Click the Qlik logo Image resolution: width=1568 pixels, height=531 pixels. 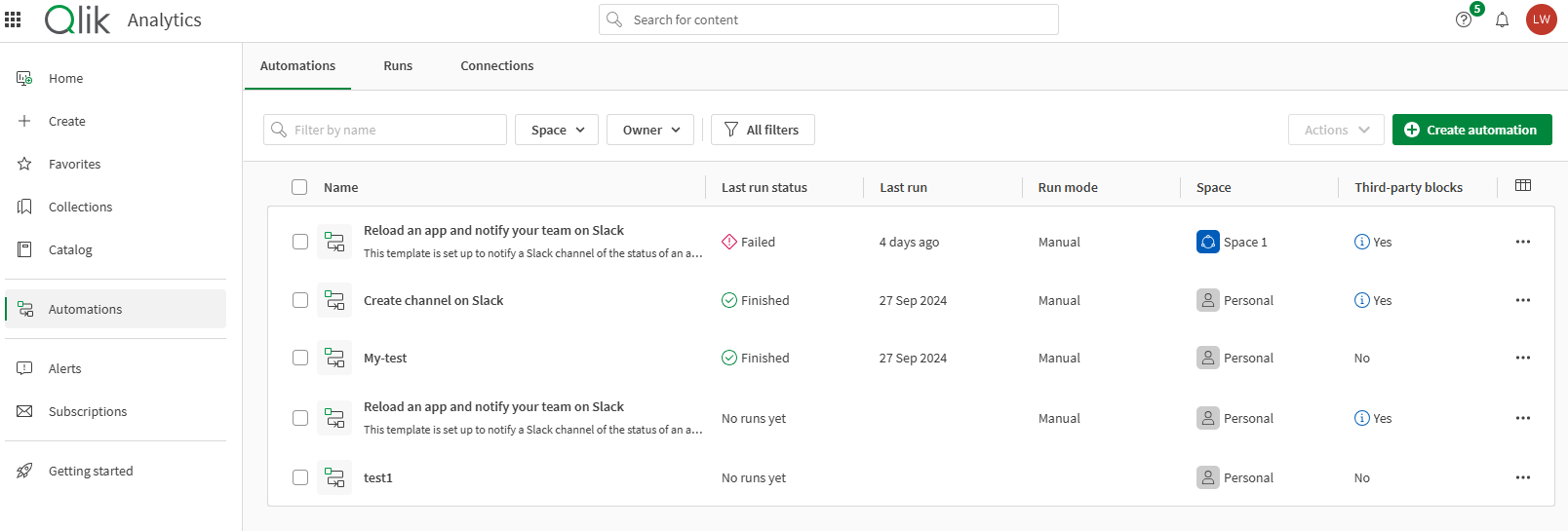pos(78,19)
